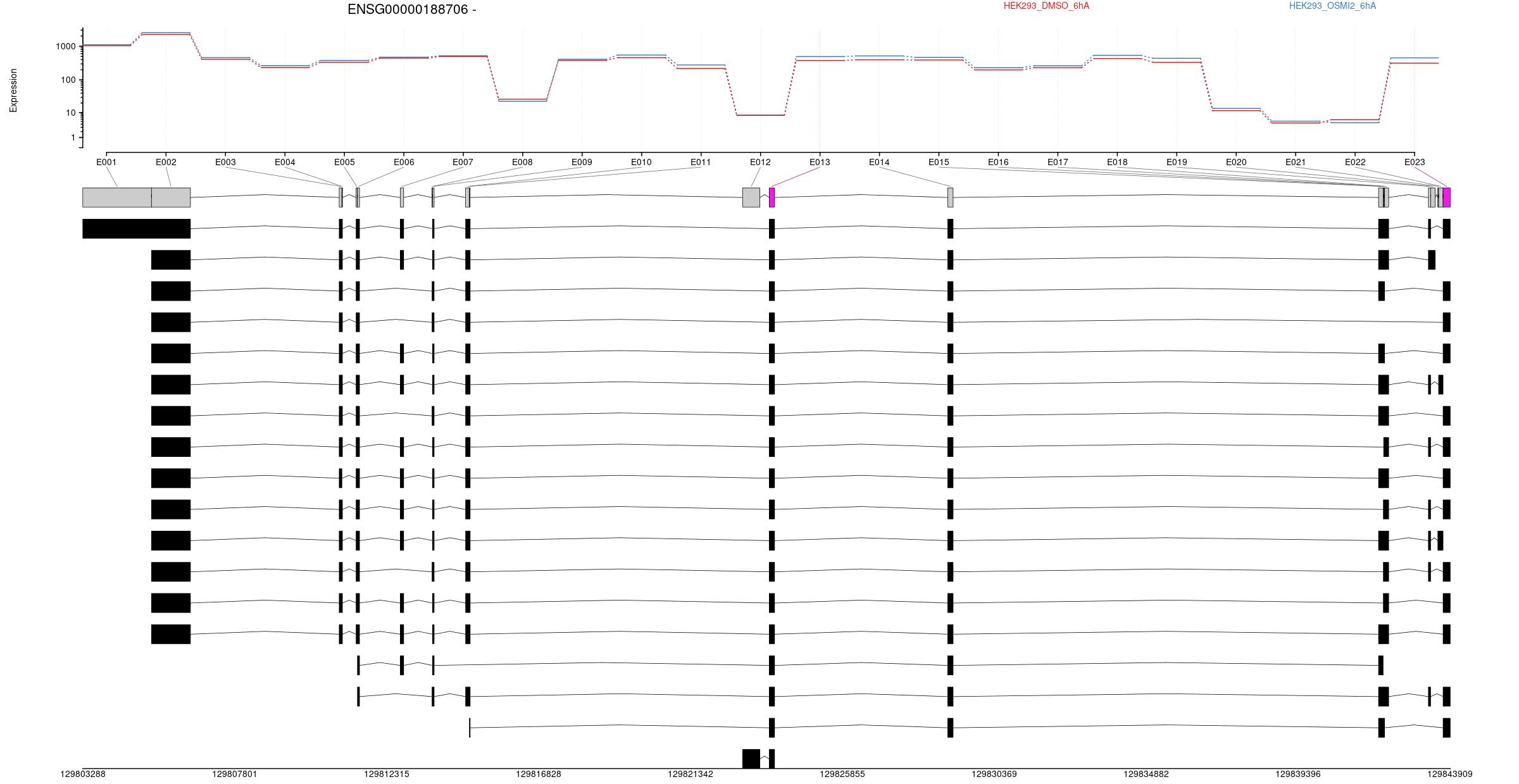Click genomic coordinate 129812315

387,774
